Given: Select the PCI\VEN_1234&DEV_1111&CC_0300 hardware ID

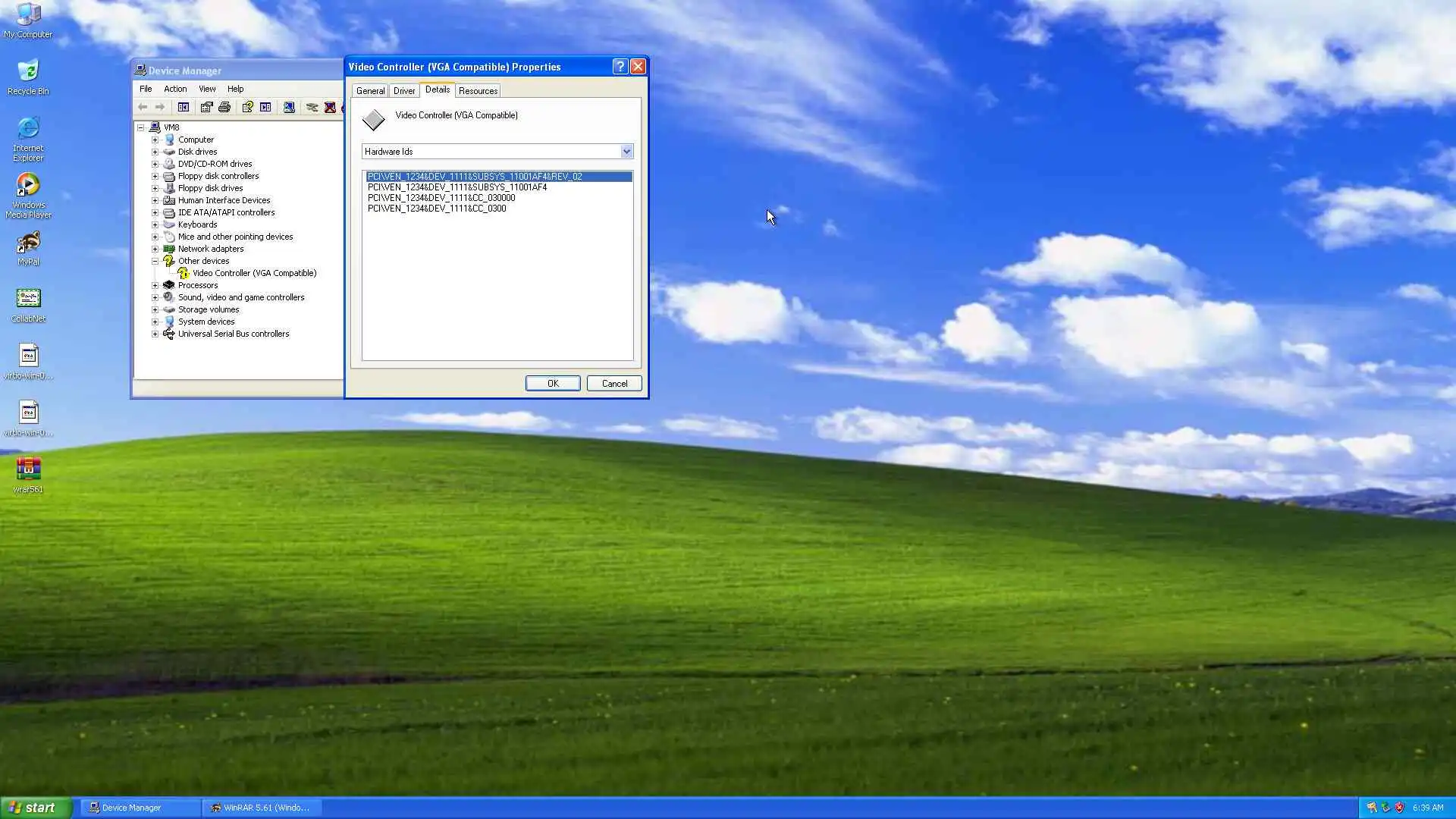Looking at the screenshot, I should [437, 209].
